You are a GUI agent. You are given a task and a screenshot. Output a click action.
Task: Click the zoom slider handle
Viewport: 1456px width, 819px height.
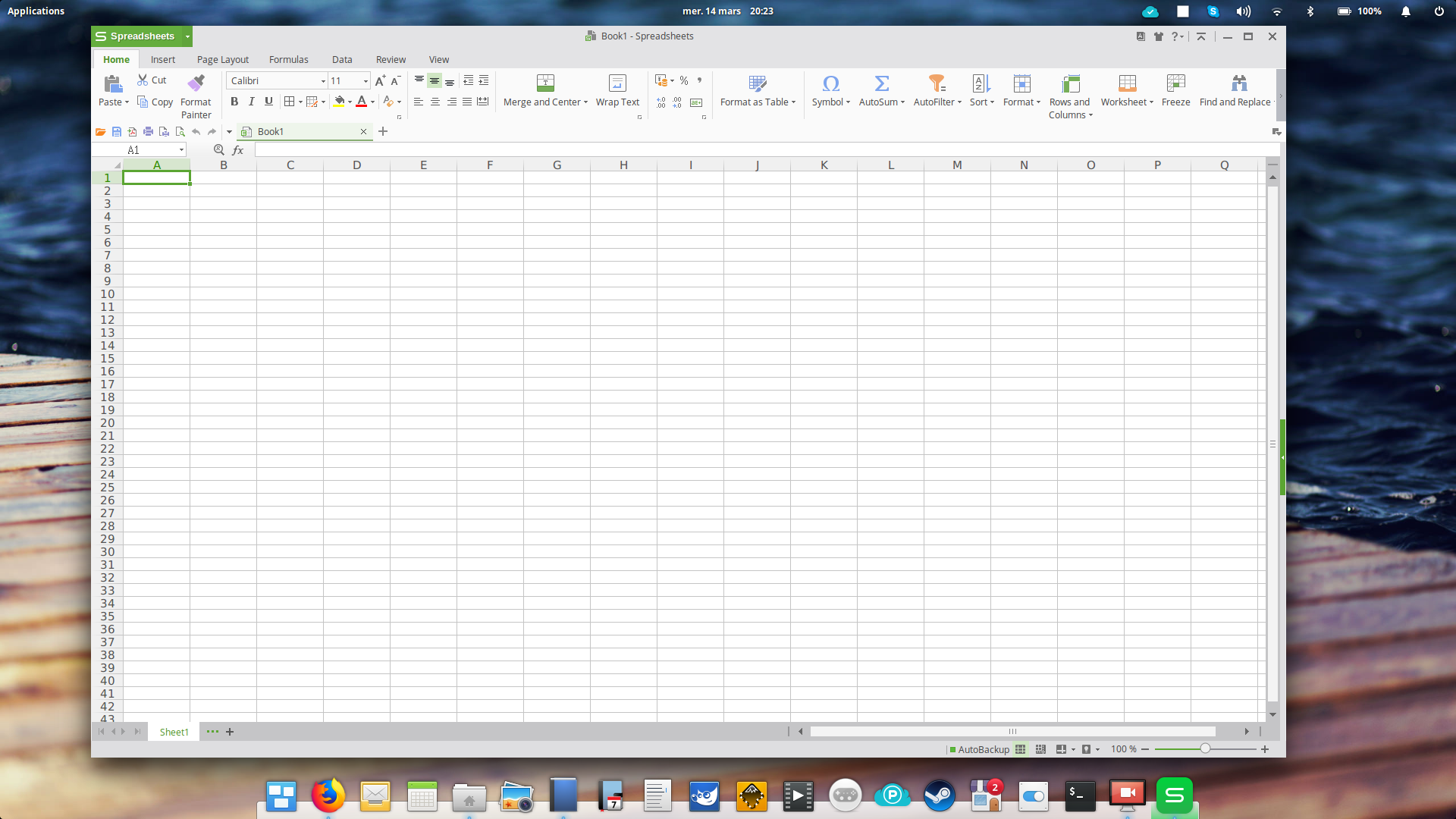(x=1205, y=748)
